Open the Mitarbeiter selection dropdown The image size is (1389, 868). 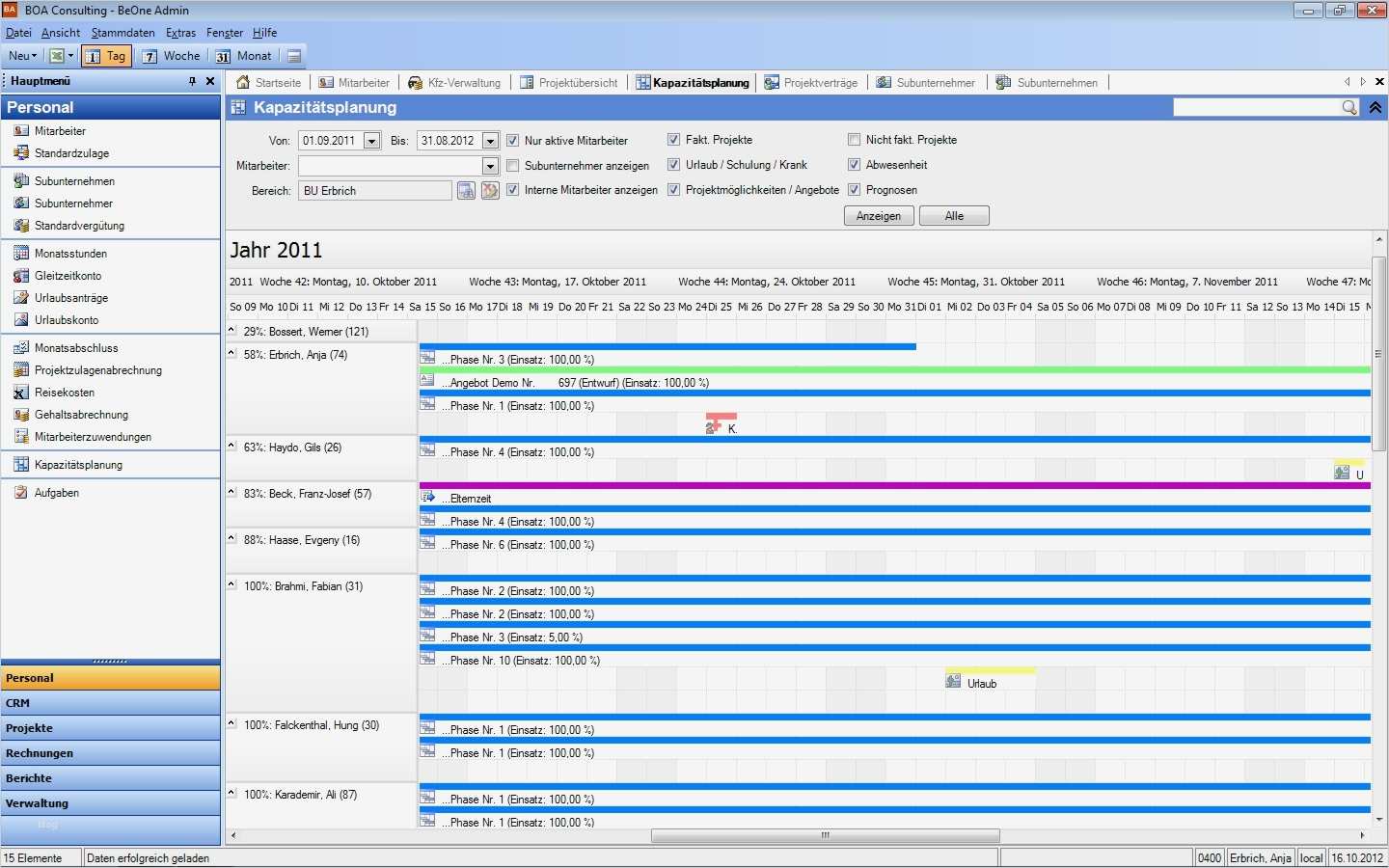pyautogui.click(x=488, y=165)
